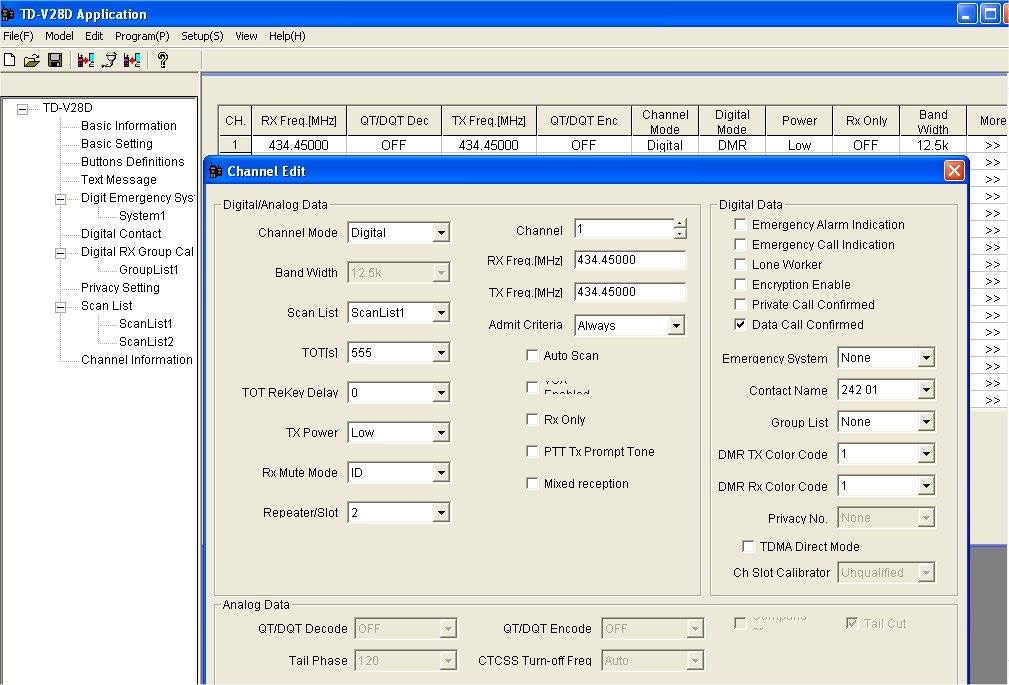Open the TX Power dropdown

pos(441,432)
